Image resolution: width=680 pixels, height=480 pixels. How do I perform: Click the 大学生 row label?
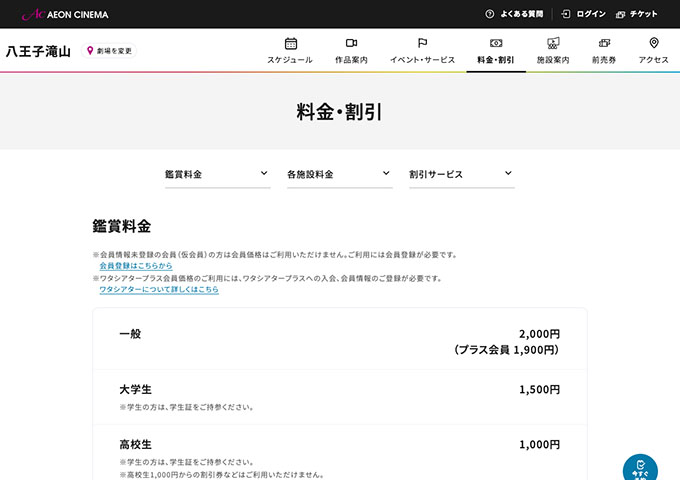(136, 389)
